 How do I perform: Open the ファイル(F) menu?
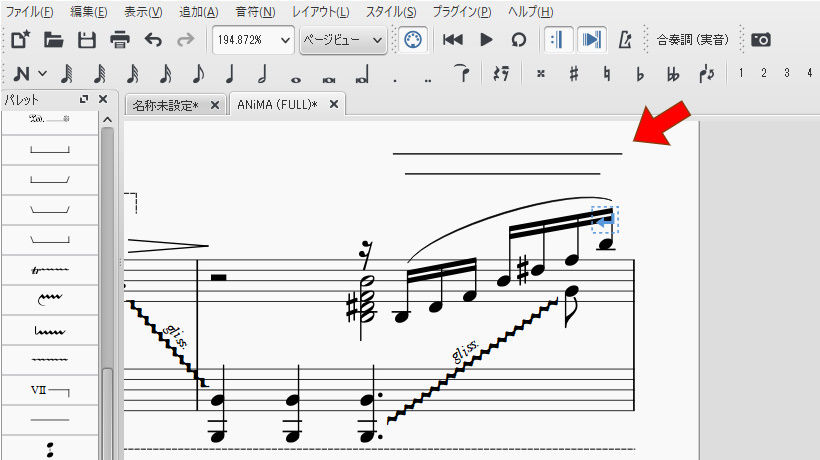click(29, 12)
